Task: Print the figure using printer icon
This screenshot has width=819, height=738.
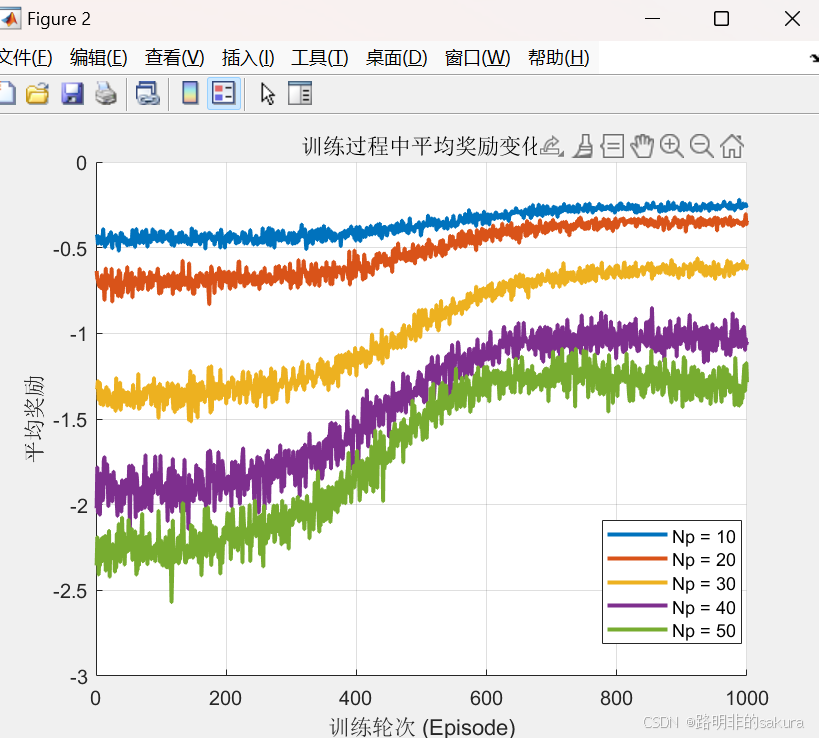Action: coord(106,94)
